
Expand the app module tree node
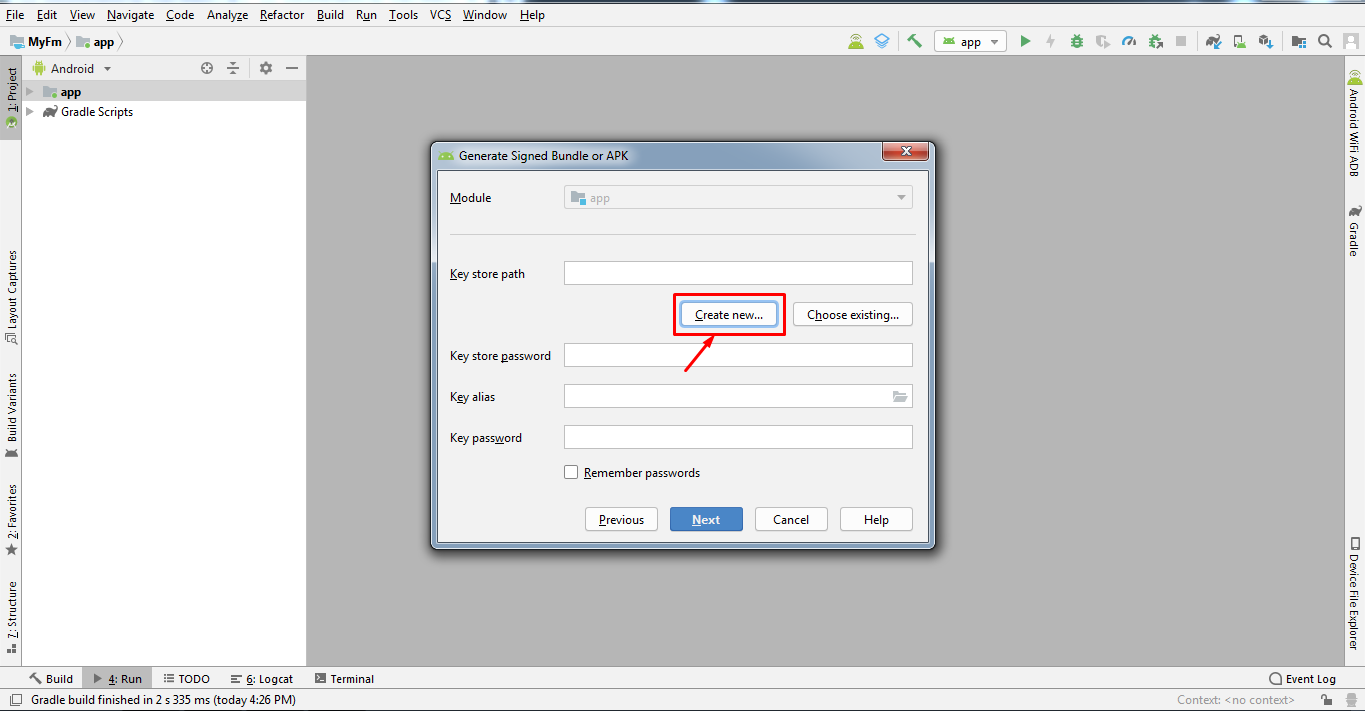point(30,92)
